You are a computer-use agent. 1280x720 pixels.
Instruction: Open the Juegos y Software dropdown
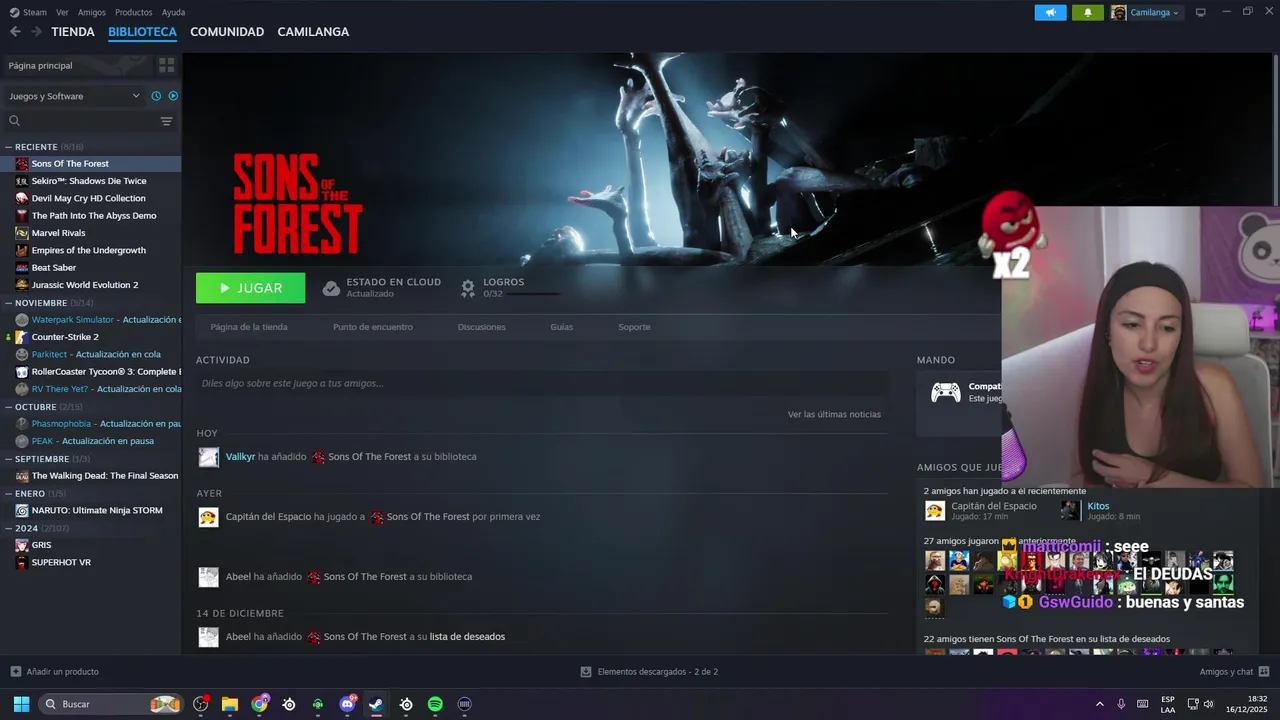74,96
